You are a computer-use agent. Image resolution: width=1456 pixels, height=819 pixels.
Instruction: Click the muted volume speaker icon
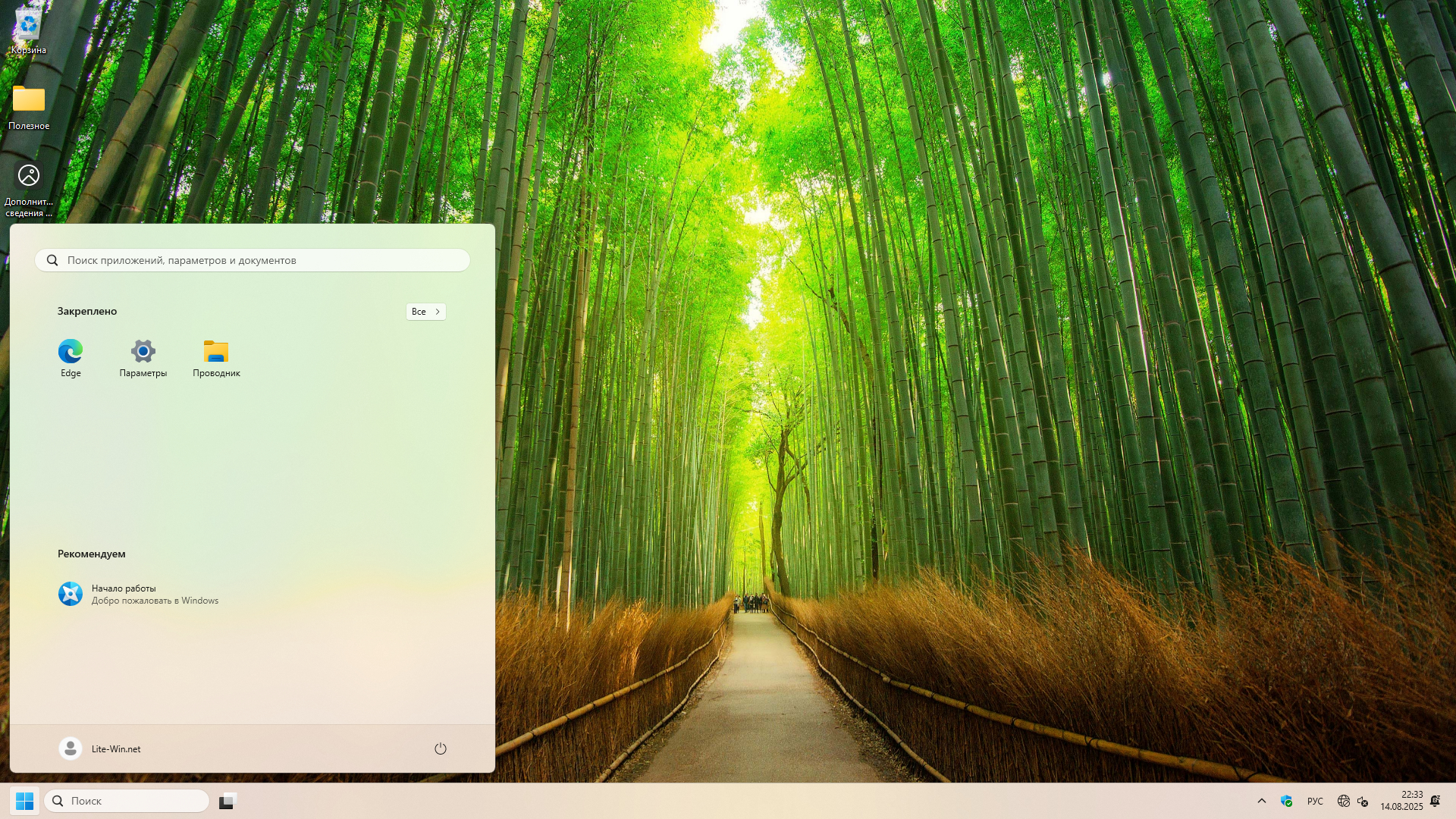[1363, 802]
